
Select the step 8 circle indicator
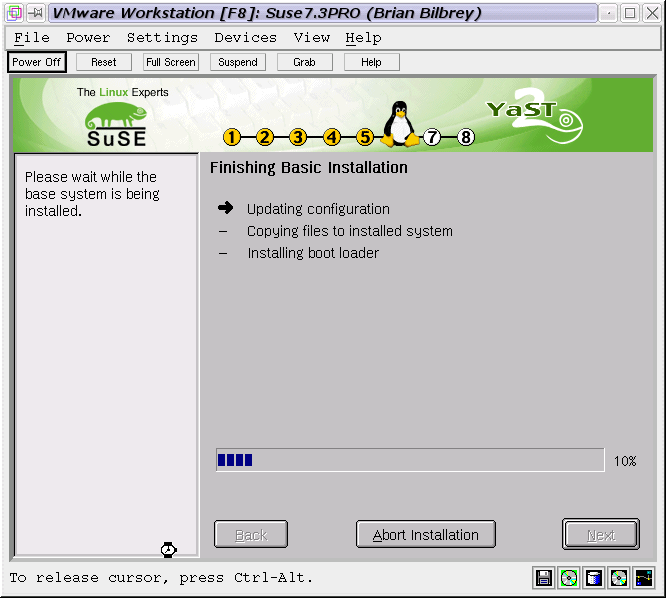pyautogui.click(x=466, y=137)
